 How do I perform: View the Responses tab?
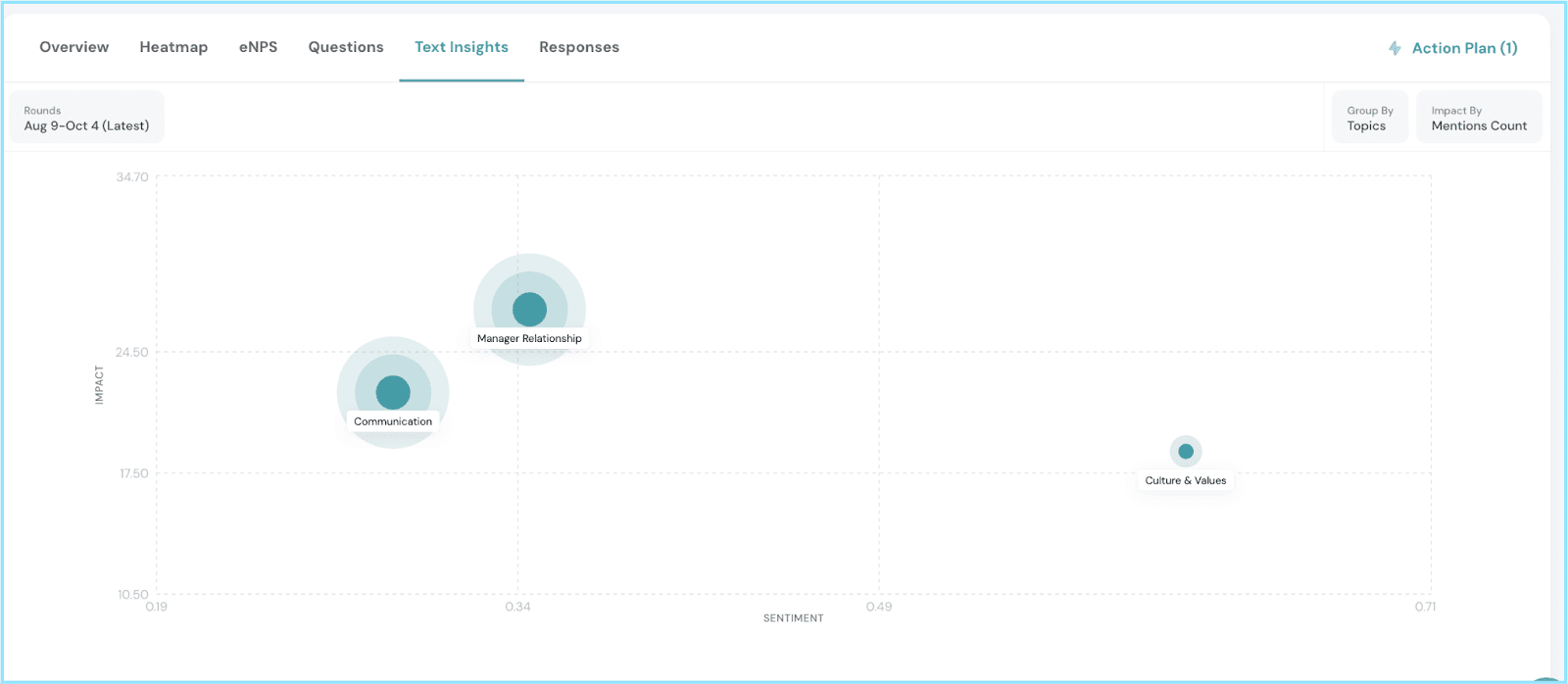click(578, 47)
